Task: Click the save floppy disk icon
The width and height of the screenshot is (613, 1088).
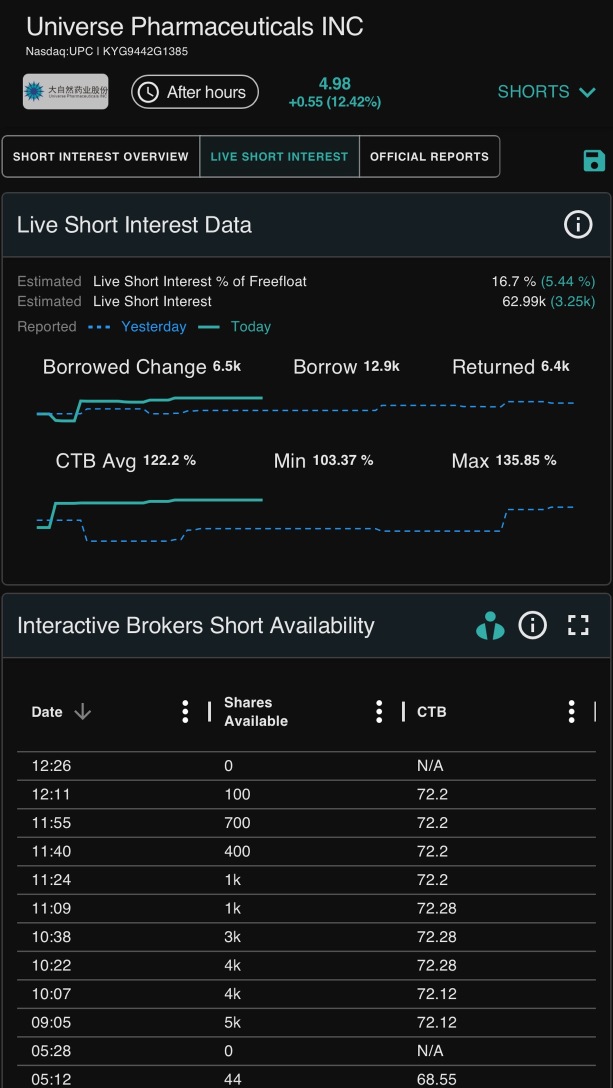Action: (594, 160)
